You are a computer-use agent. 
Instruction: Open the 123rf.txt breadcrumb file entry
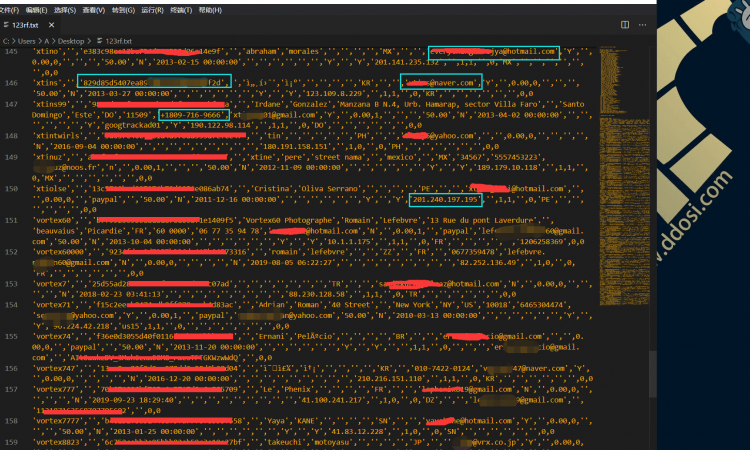point(118,41)
